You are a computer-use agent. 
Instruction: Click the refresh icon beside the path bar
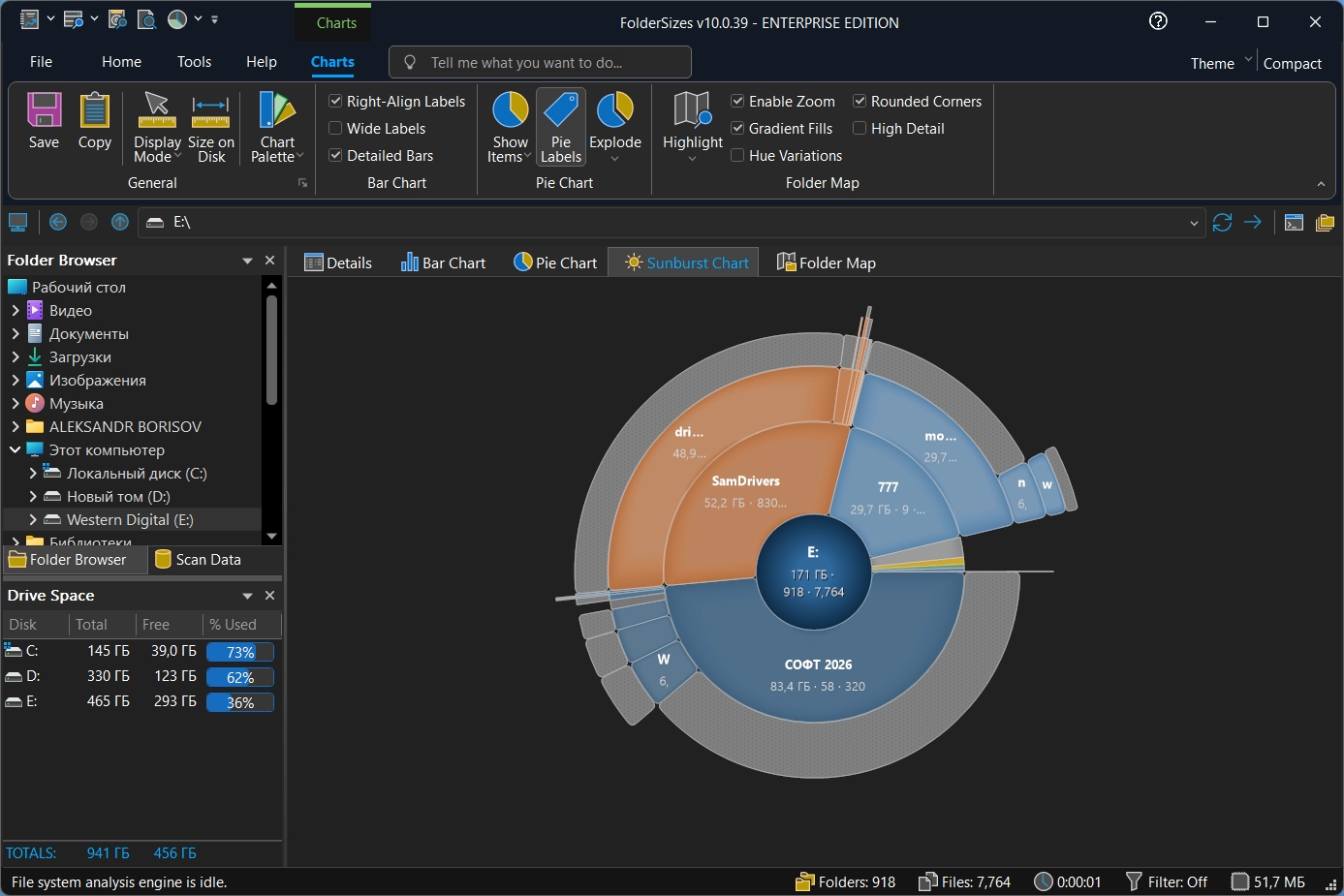click(x=1222, y=223)
